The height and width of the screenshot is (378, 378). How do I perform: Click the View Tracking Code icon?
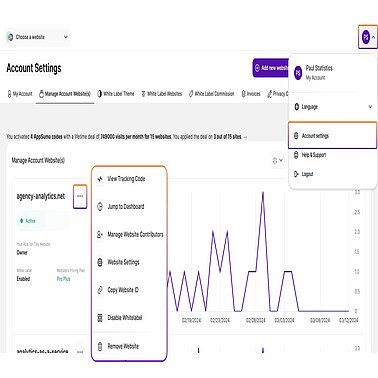click(x=100, y=179)
